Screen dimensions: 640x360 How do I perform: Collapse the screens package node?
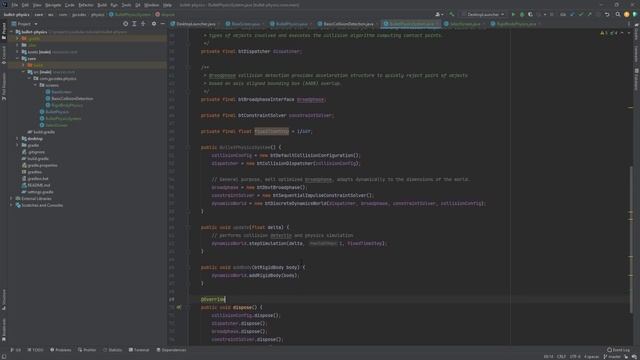coord(36,85)
